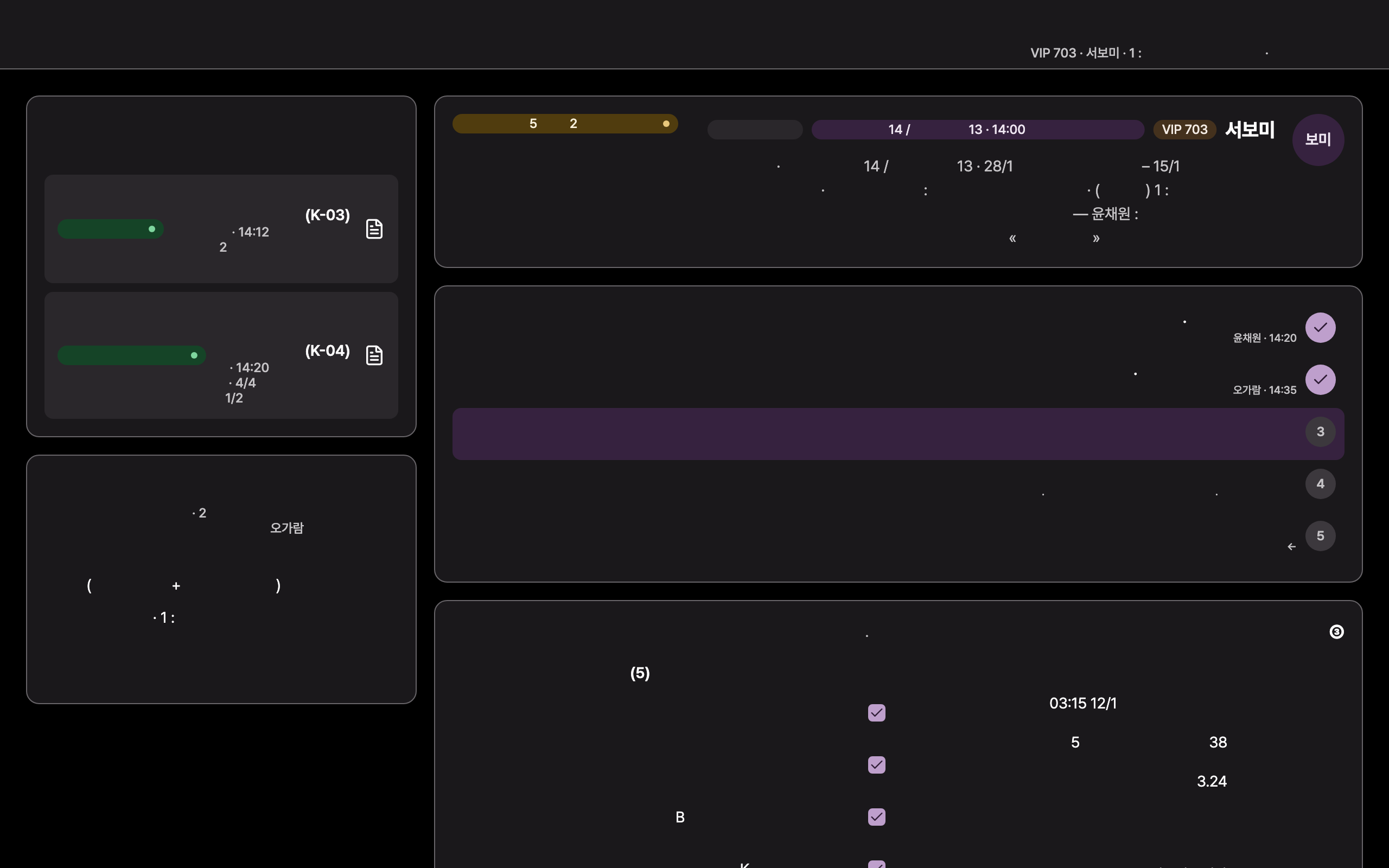The height and width of the screenshot is (868, 1389).
Task: Click the 오가람 name in the lower left panel
Action: tap(286, 528)
